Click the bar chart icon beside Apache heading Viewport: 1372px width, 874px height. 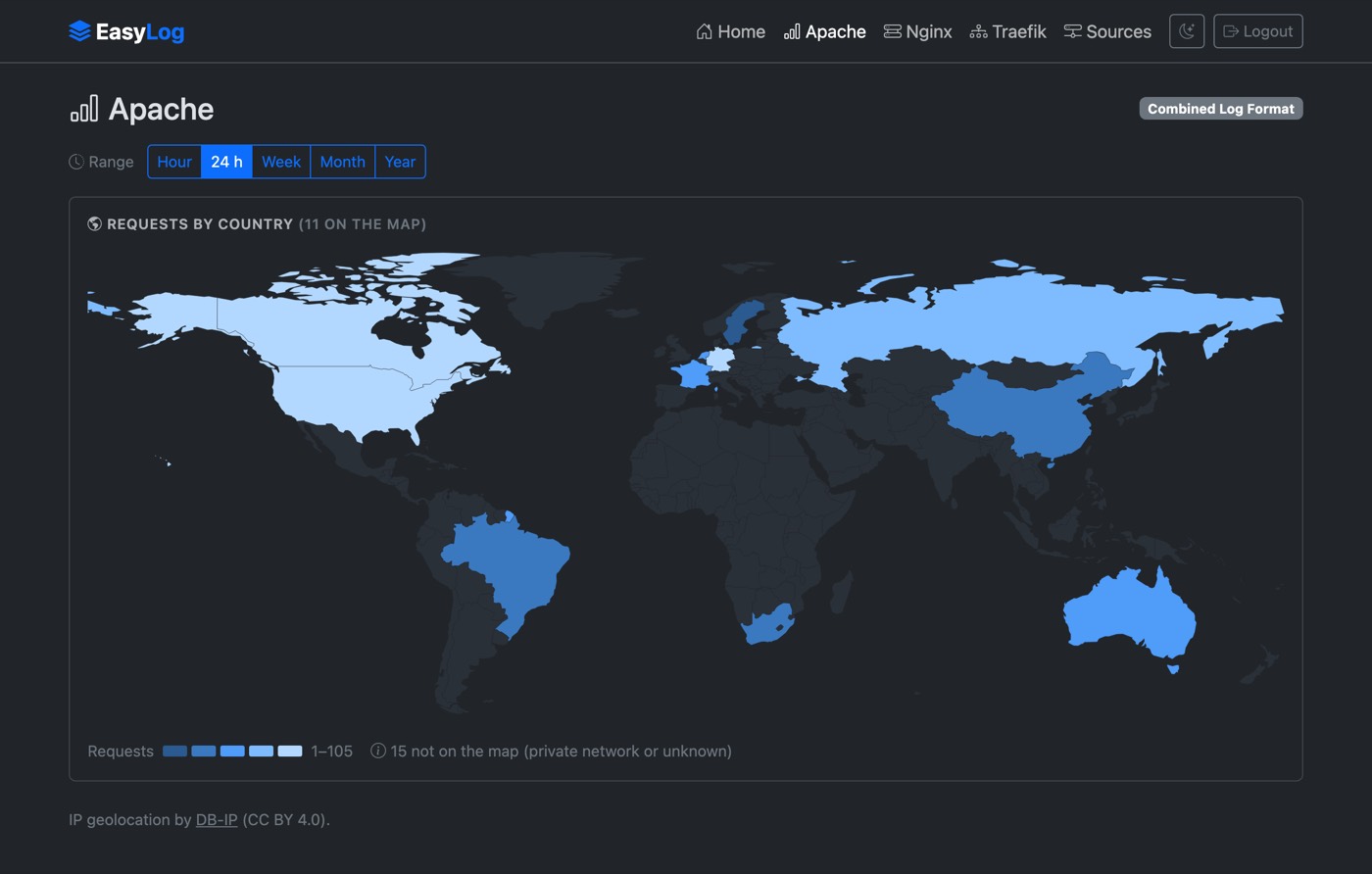(84, 109)
